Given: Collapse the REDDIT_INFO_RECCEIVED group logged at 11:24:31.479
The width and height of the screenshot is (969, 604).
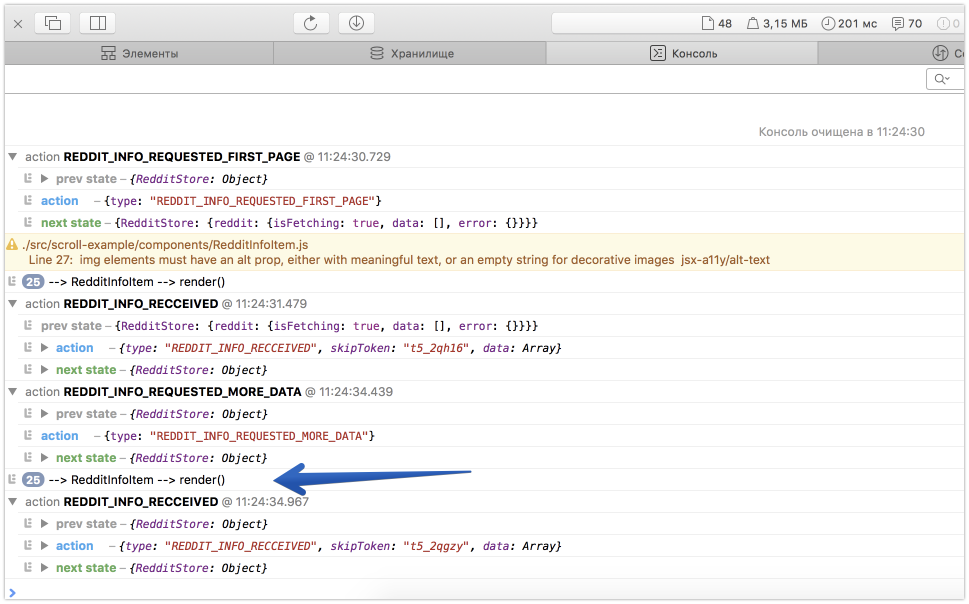Looking at the screenshot, I should (x=12, y=304).
